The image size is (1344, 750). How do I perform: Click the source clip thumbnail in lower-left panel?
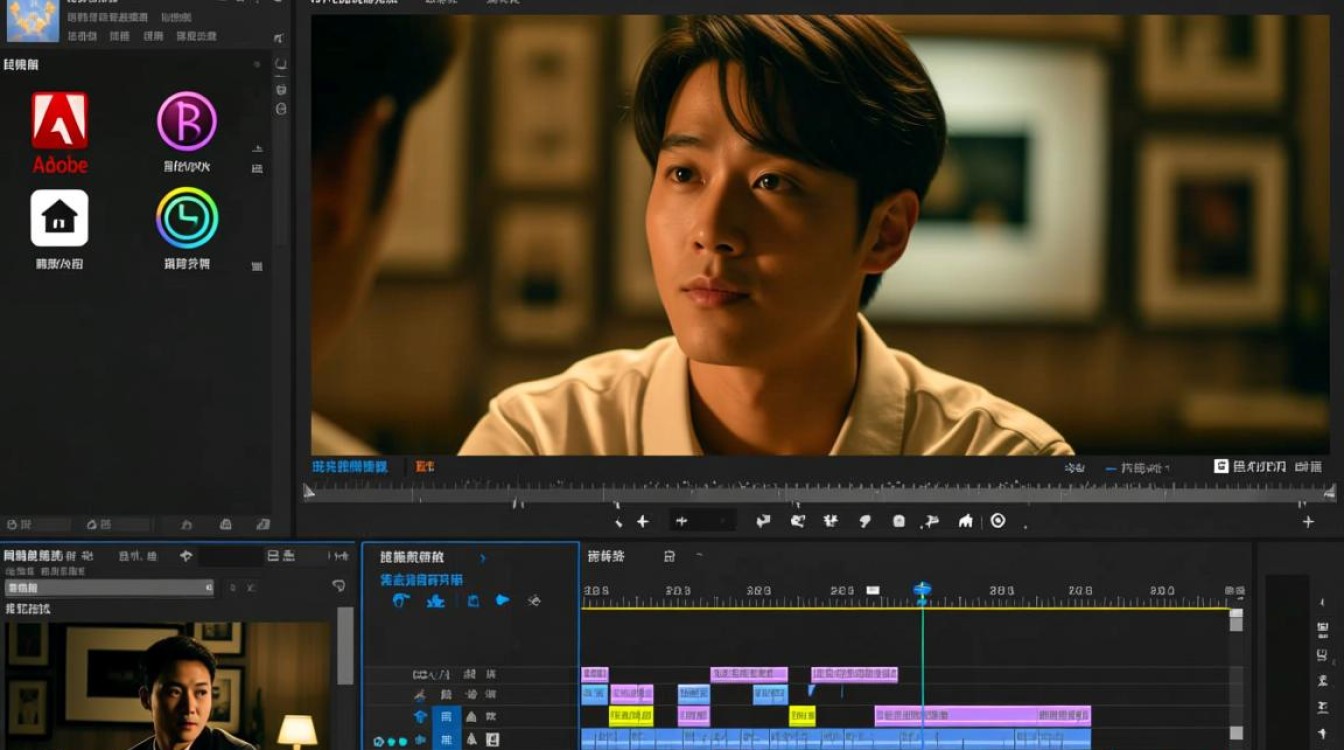pyautogui.click(x=167, y=686)
